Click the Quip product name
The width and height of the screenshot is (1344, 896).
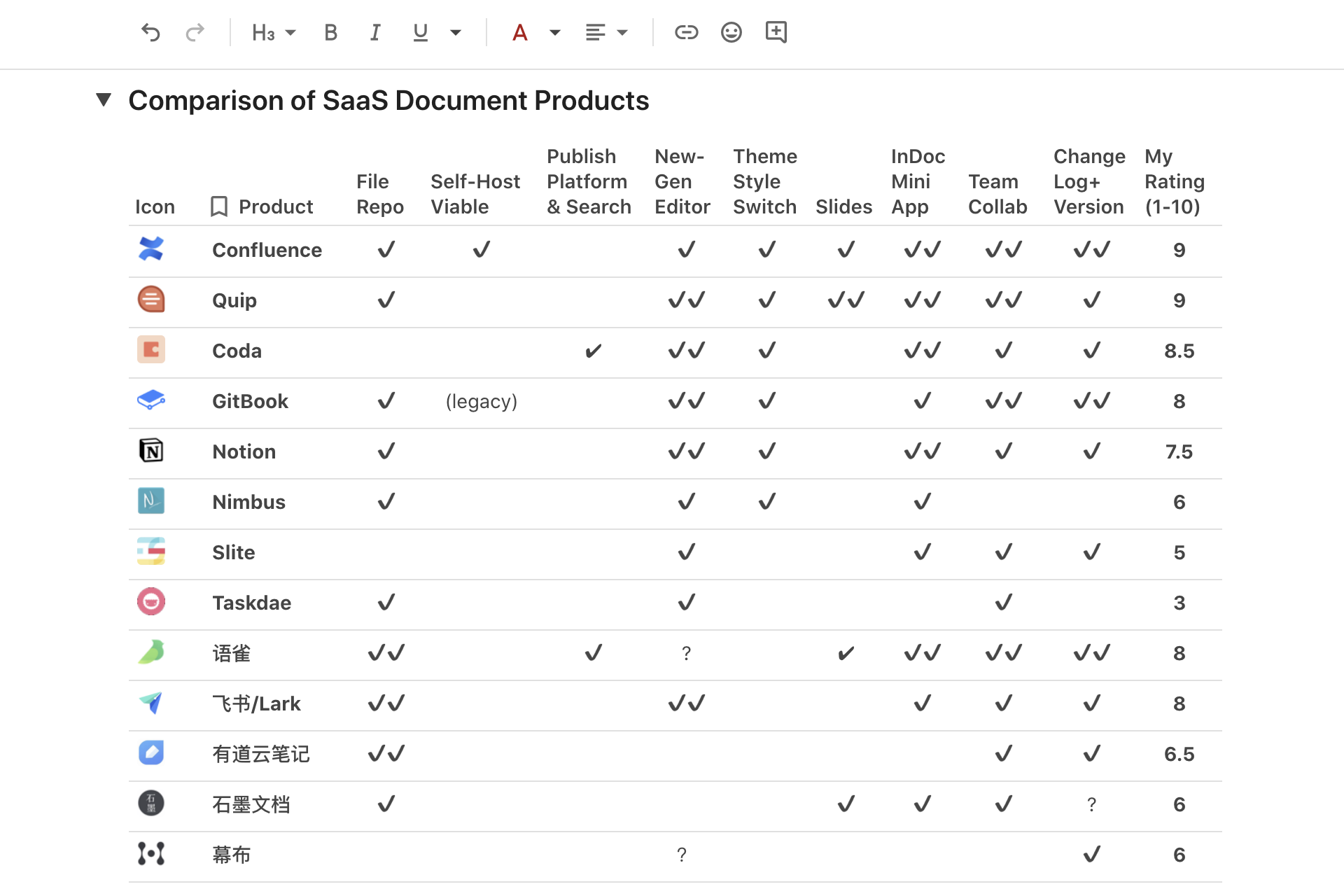coord(234,300)
